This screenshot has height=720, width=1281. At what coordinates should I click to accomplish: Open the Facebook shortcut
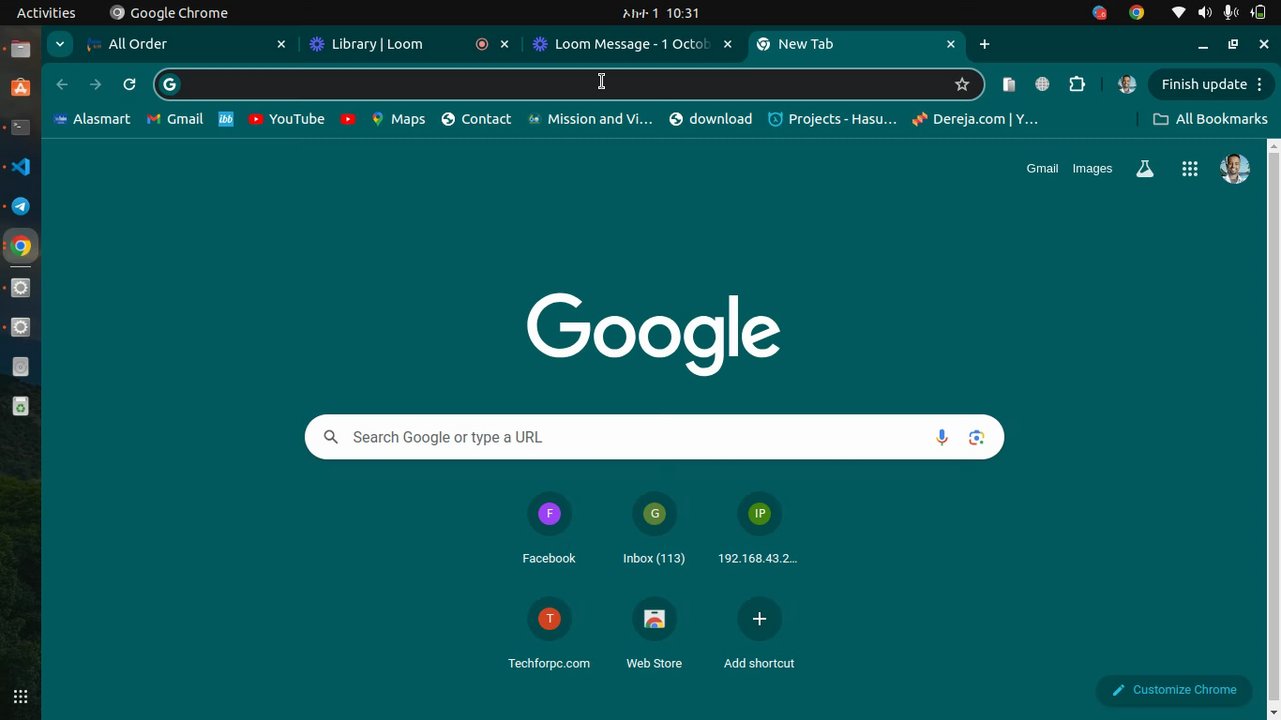pos(549,531)
